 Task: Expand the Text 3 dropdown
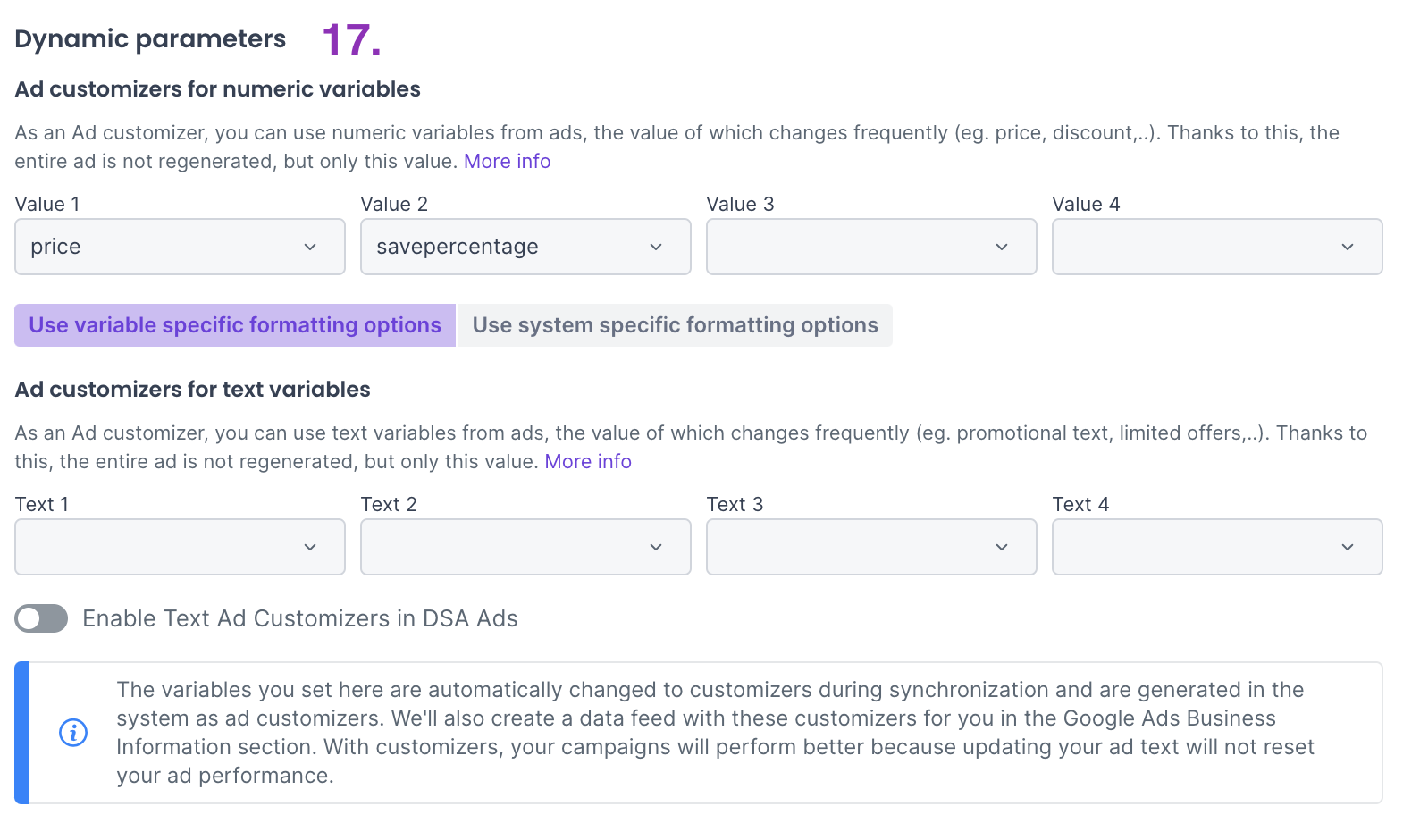(x=871, y=547)
